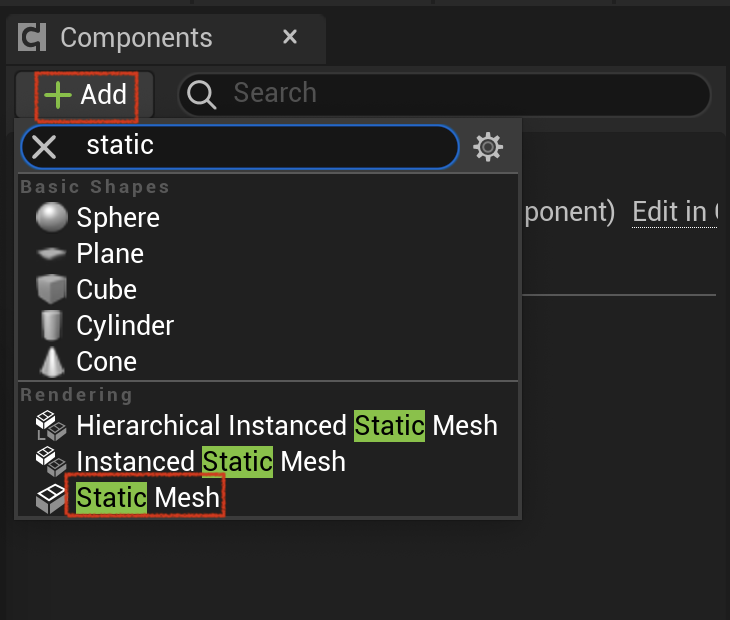This screenshot has width=730, height=620.
Task: Click into the static filter text box
Action: click(240, 147)
